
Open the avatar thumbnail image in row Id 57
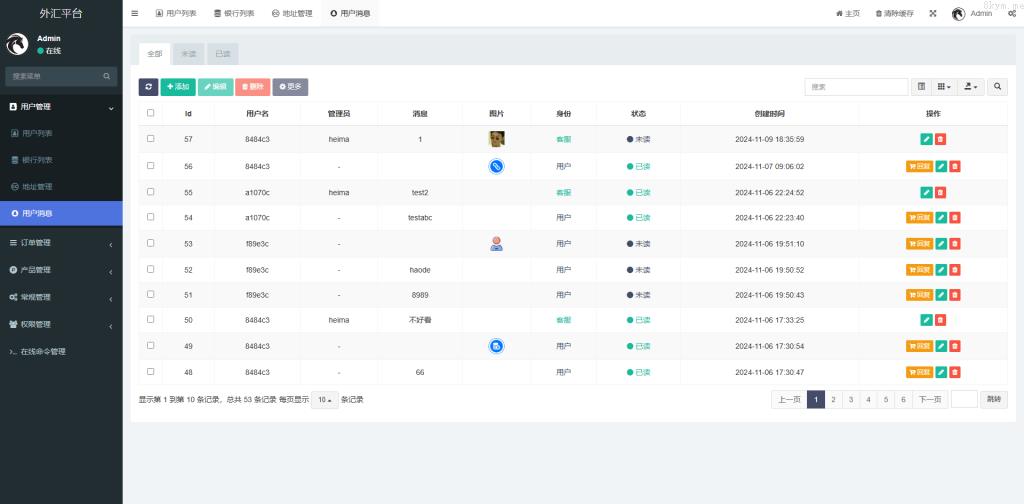pyautogui.click(x=496, y=139)
